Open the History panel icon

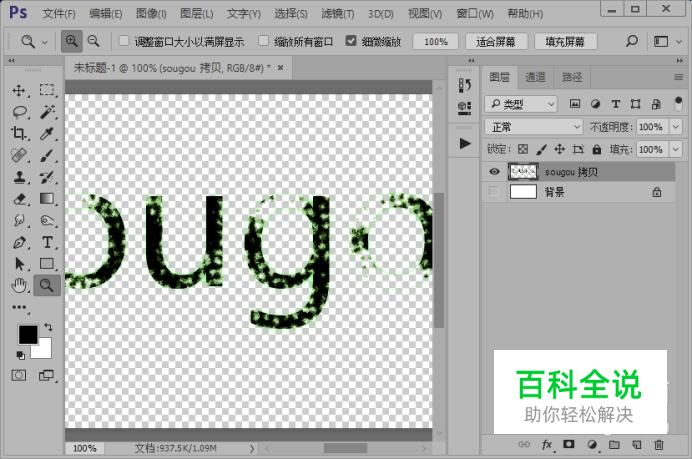[x=464, y=85]
